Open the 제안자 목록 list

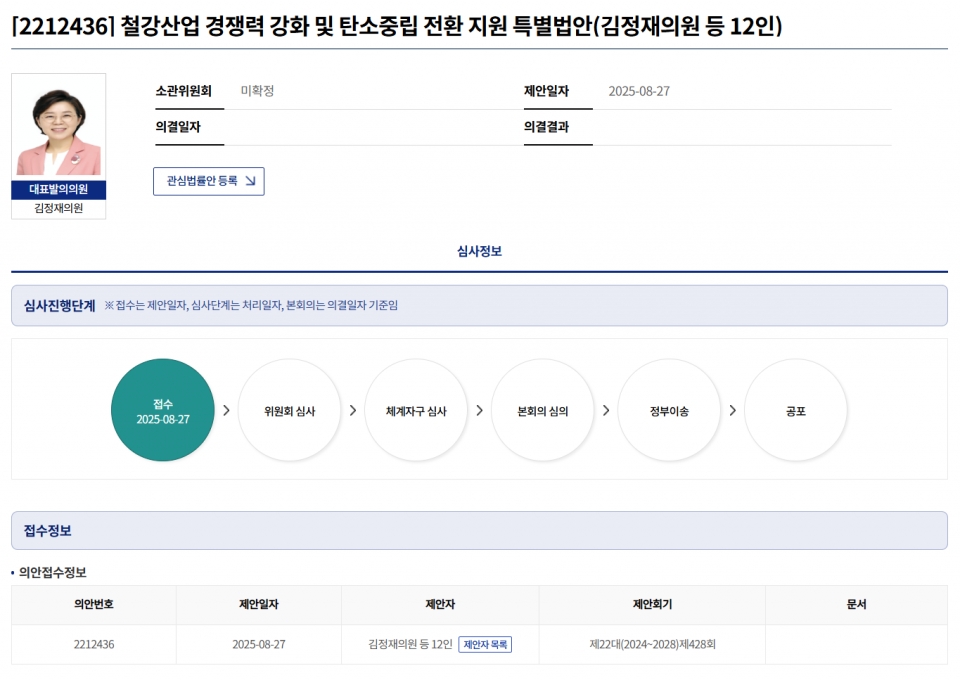tap(485, 644)
